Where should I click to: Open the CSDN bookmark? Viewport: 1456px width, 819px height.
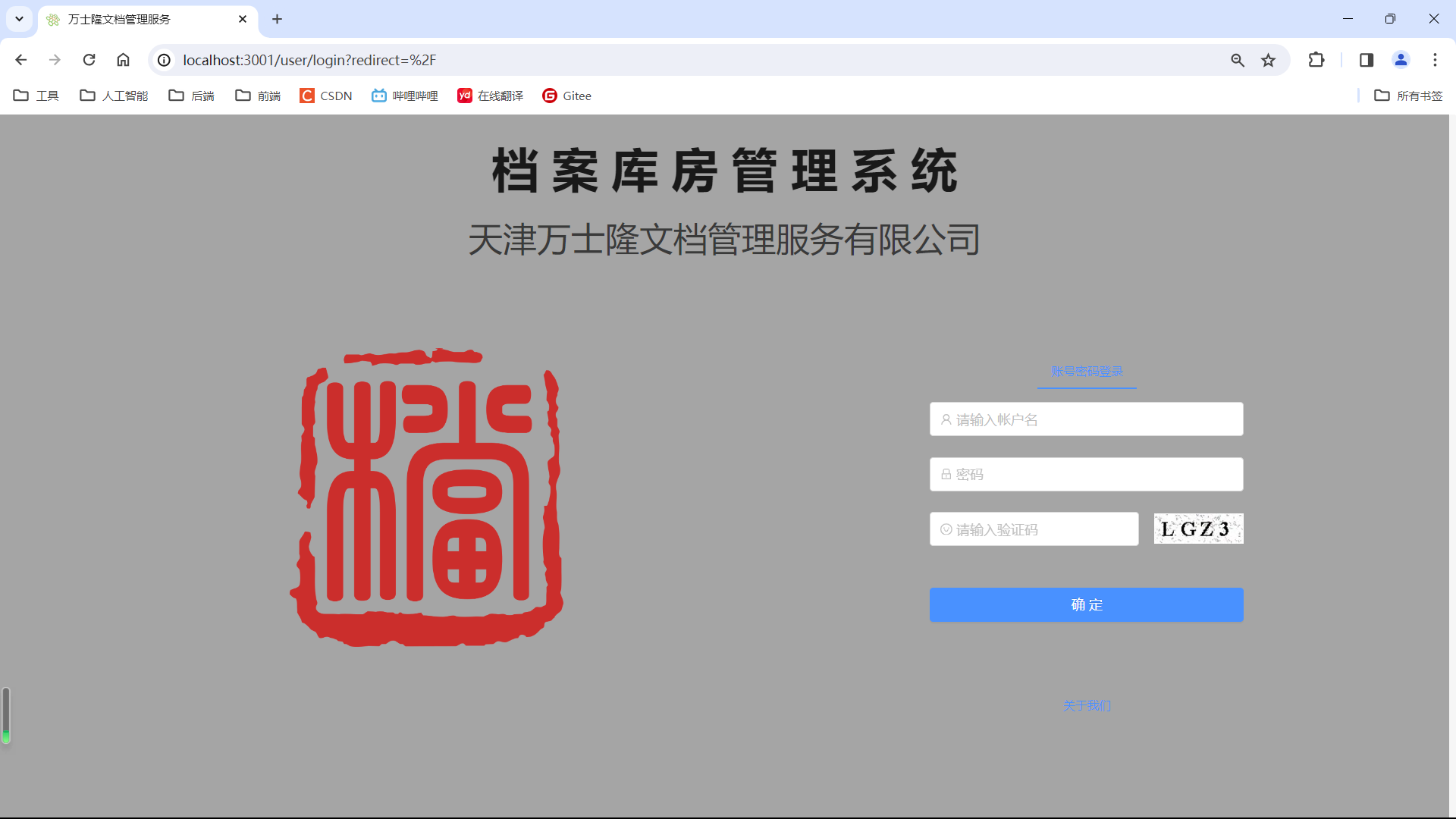point(326,96)
